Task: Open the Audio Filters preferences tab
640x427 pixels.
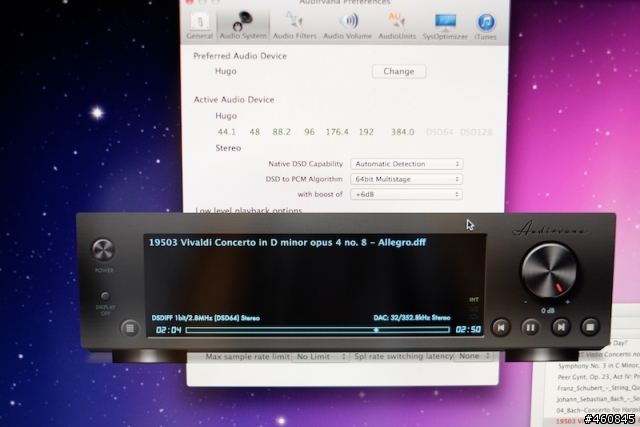Action: [295, 26]
